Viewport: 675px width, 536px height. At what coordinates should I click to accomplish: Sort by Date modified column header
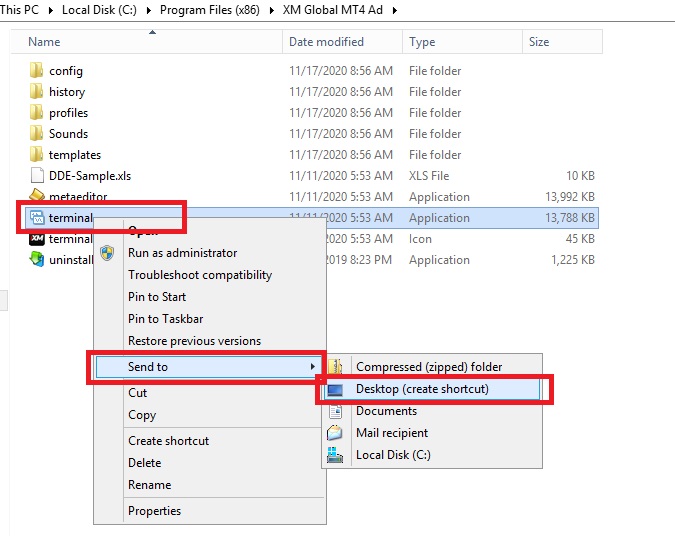326,42
